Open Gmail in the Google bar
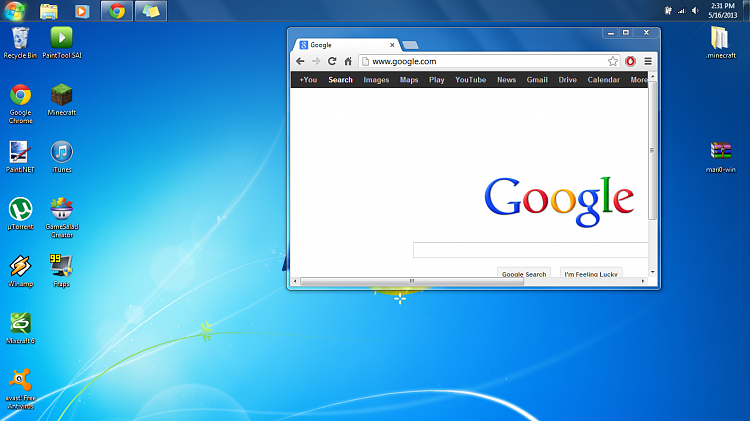This screenshot has height=421, width=750. 537,80
